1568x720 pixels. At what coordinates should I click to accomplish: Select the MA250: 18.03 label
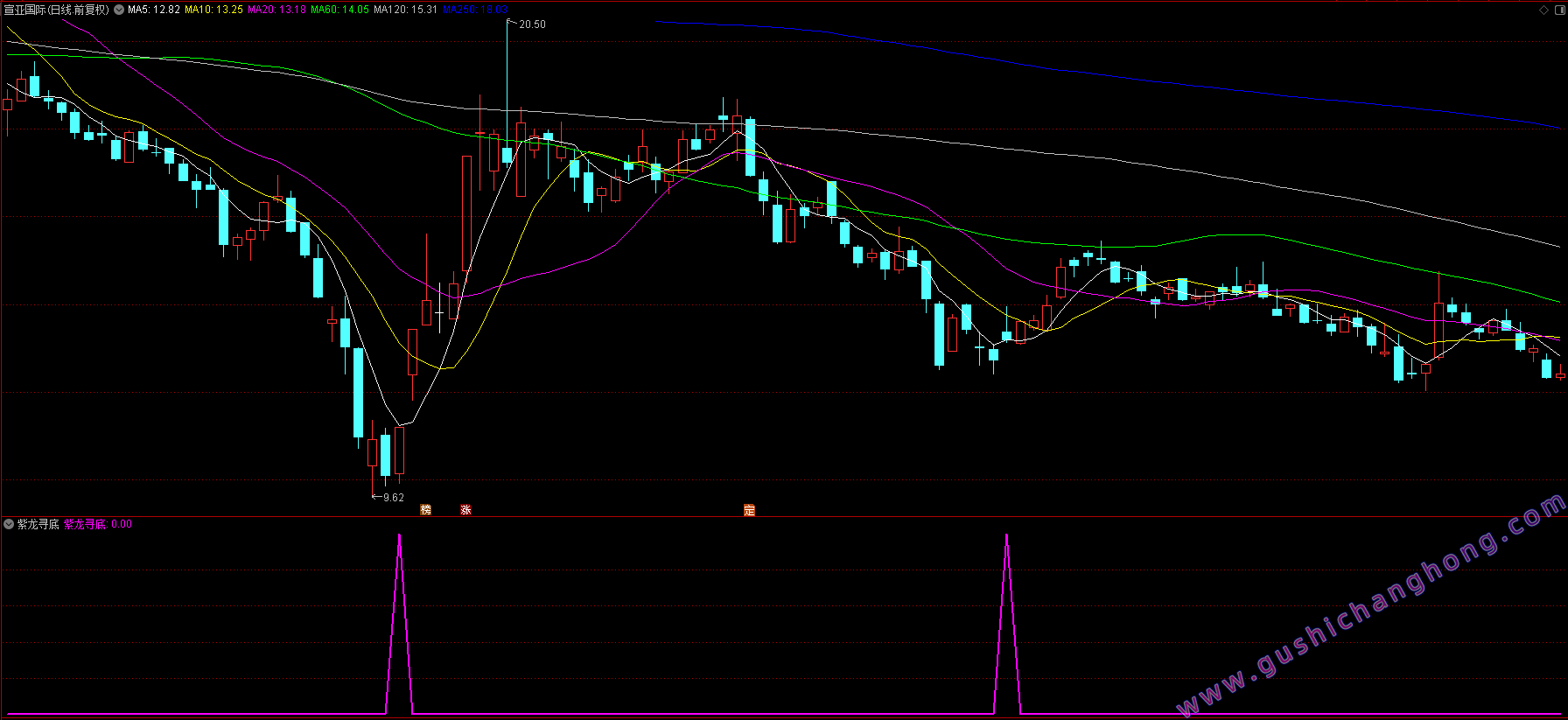pyautogui.click(x=475, y=10)
